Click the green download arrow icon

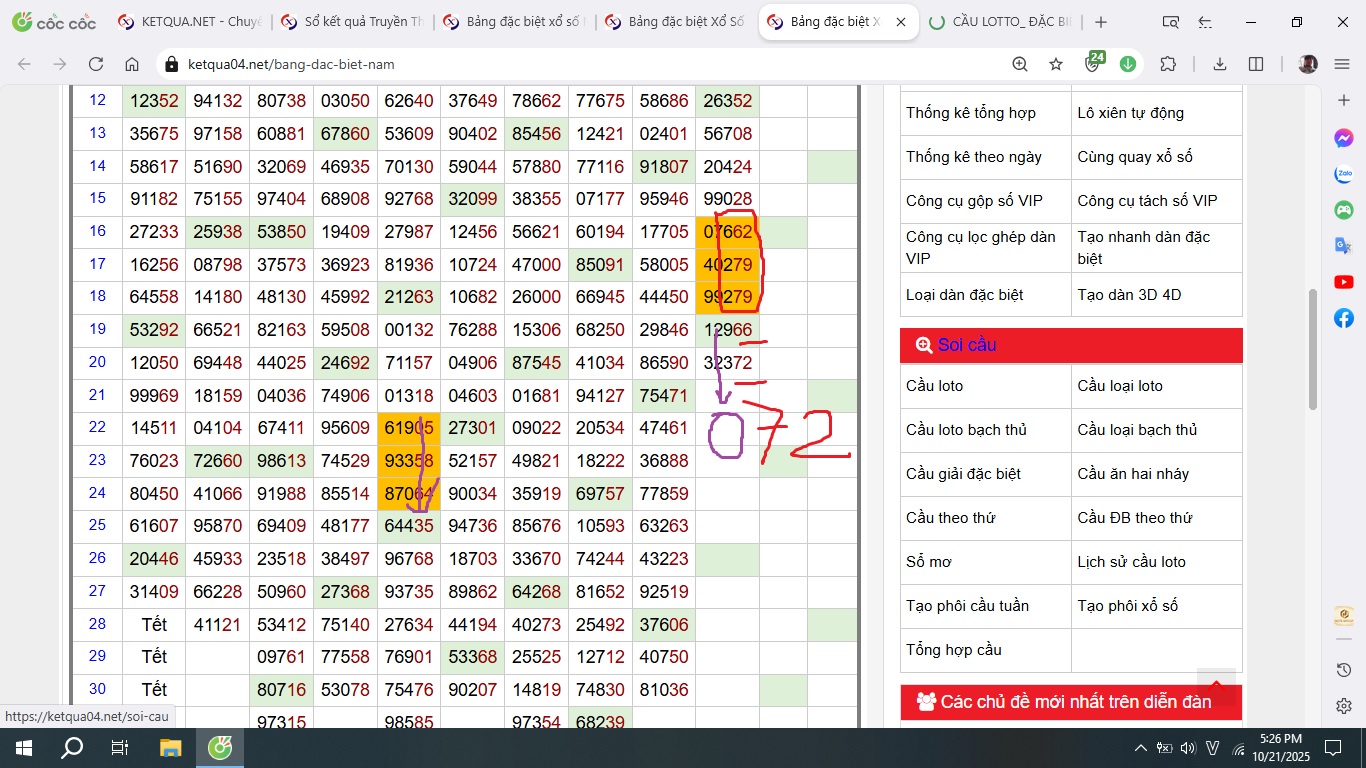(1128, 64)
